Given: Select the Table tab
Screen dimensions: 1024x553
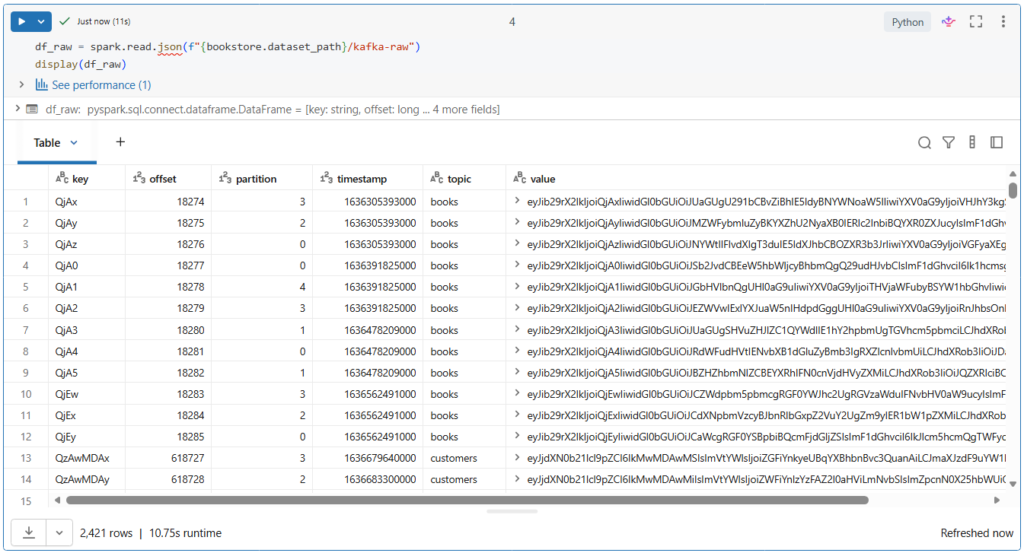Looking at the screenshot, I should pos(47,143).
